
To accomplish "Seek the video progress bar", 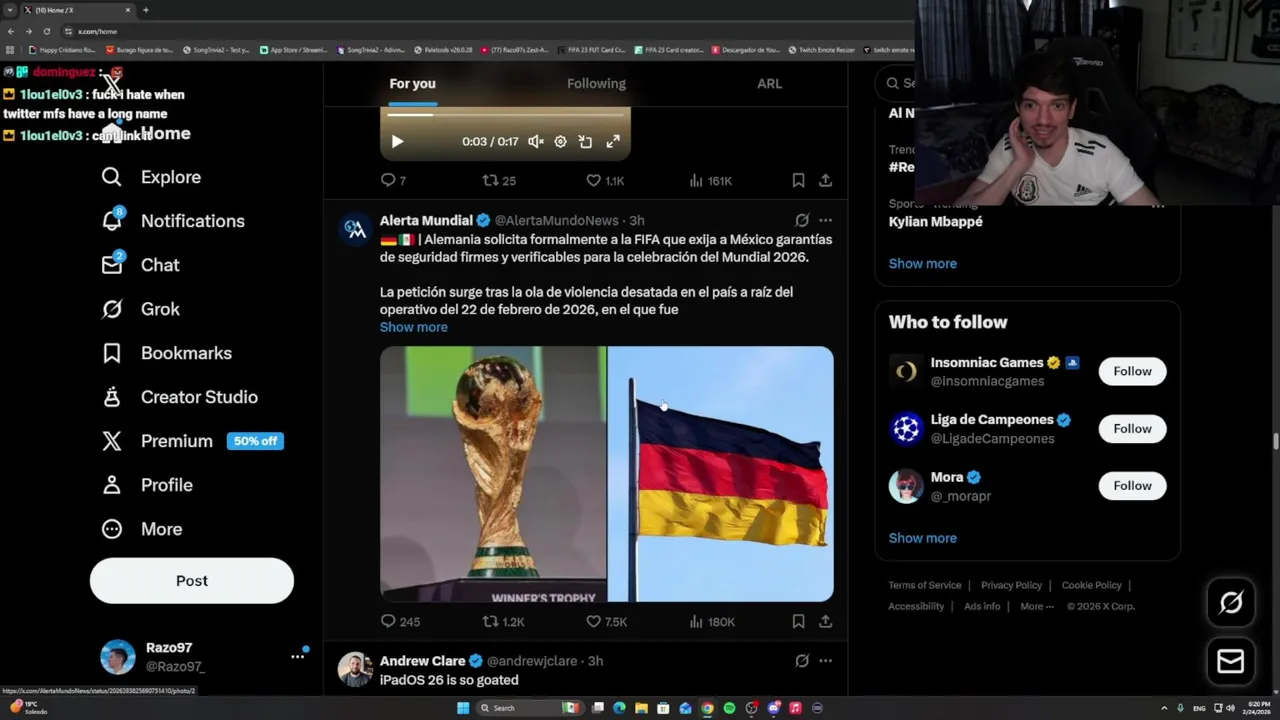I will 505,114.
